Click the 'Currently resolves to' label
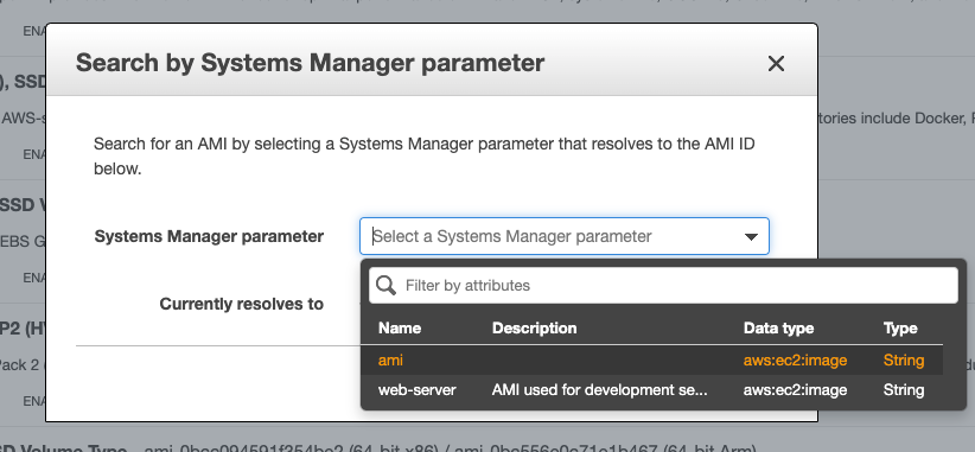The width and height of the screenshot is (977, 452). (241, 304)
